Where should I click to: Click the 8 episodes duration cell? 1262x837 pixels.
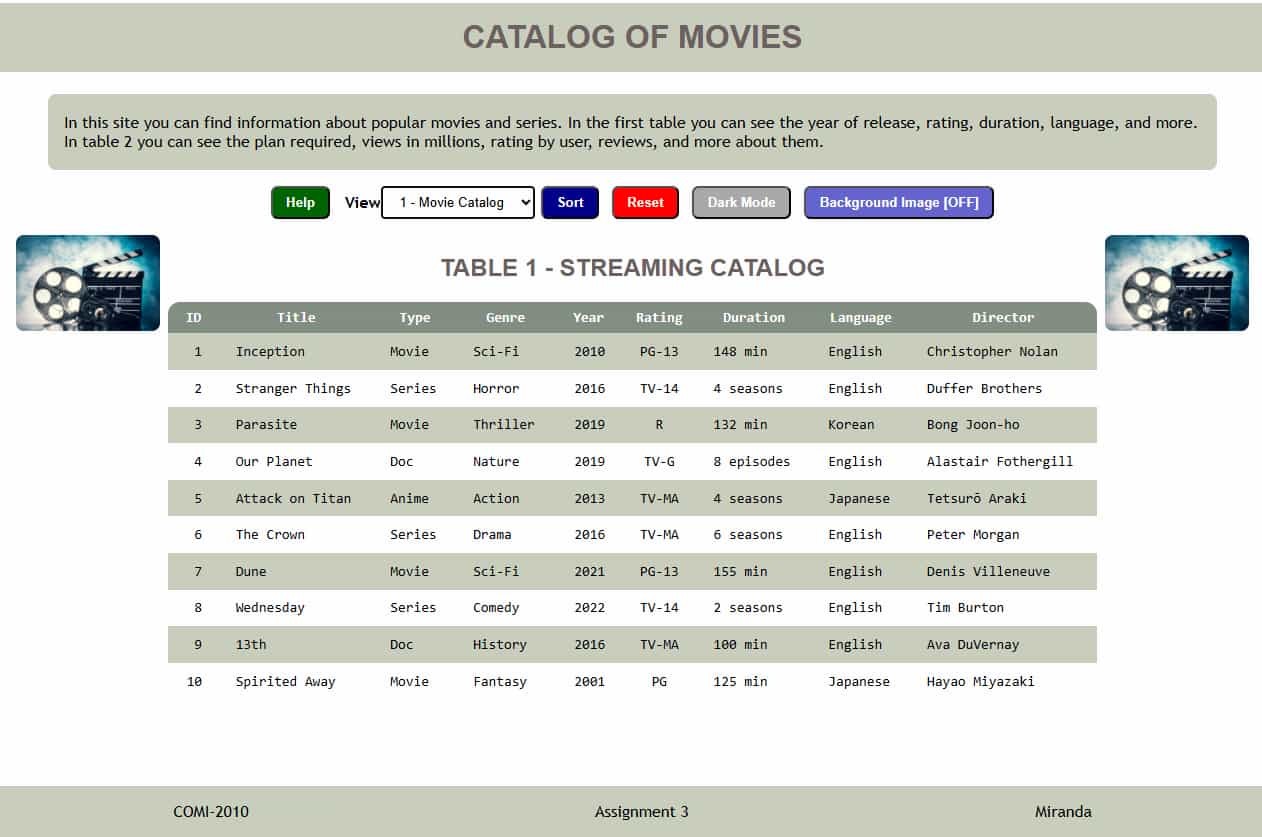click(752, 461)
